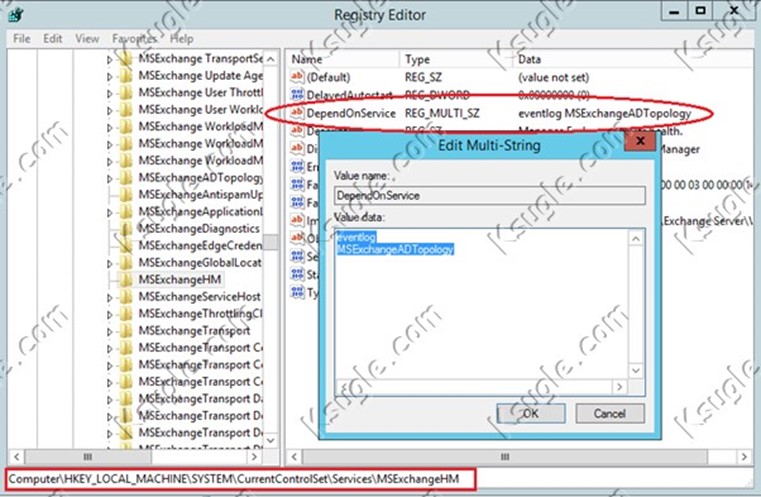761x497 pixels.
Task: Click folder icon of MSExchangeAntispamUp key
Action: pyautogui.click(x=126, y=195)
